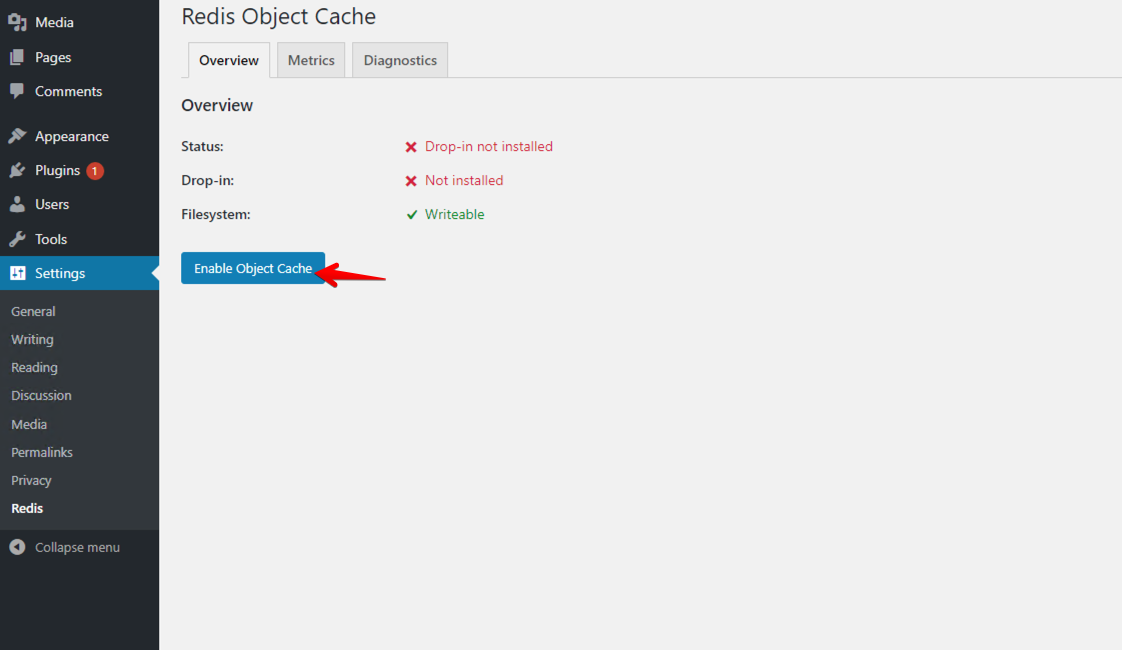Click the Plugins plug icon
The width and height of the screenshot is (1122, 650).
17,170
